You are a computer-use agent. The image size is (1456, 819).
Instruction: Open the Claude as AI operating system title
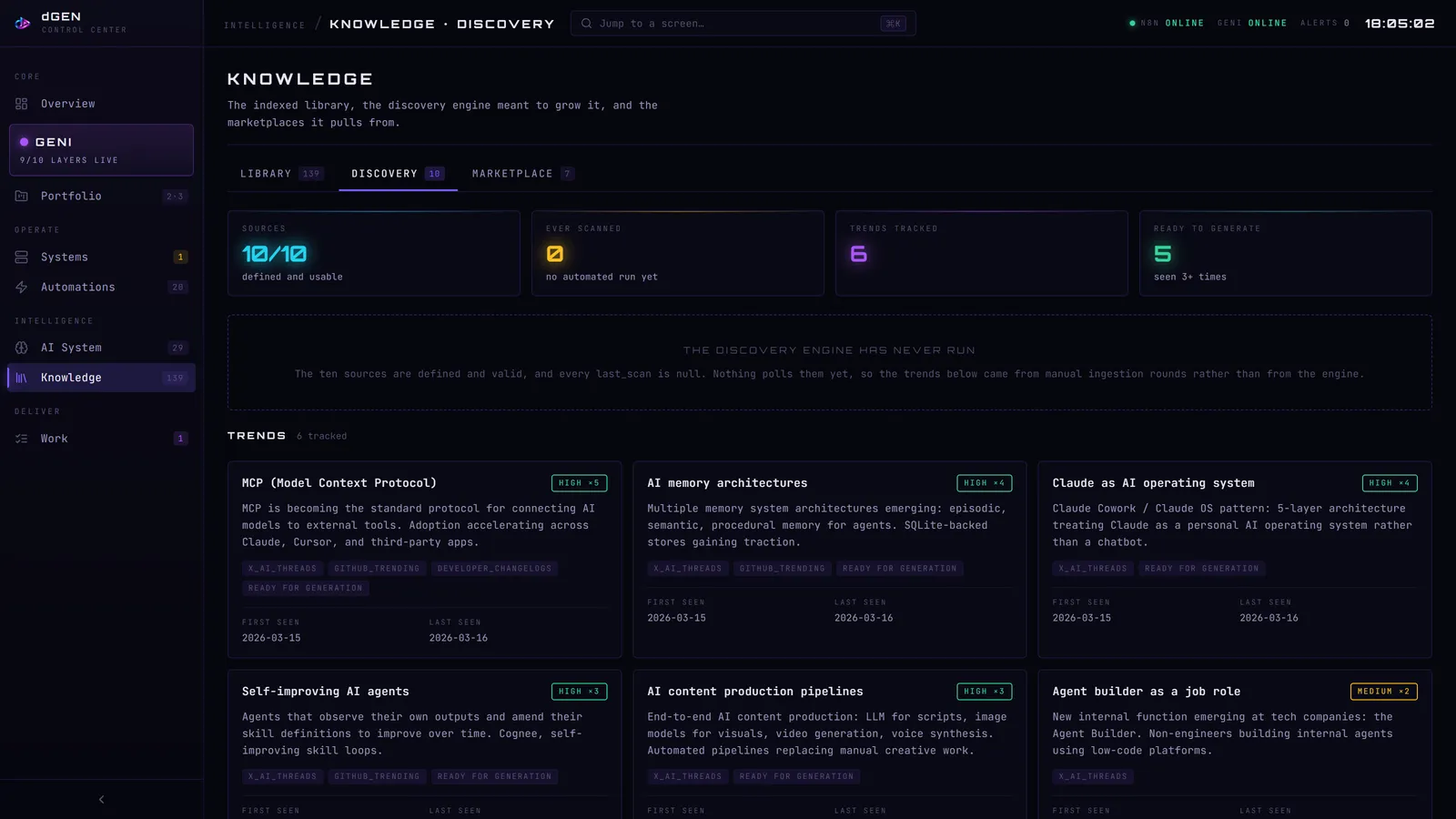click(1153, 483)
